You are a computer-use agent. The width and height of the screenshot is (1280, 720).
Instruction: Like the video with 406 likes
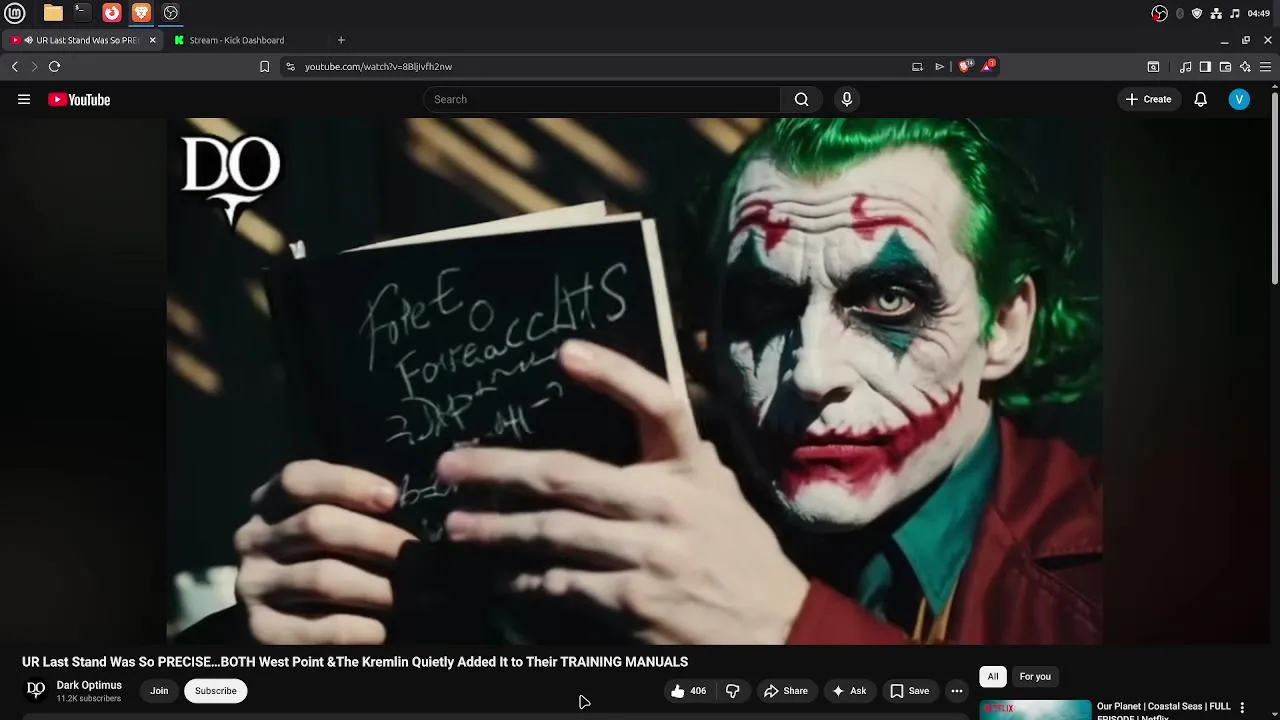(x=688, y=691)
